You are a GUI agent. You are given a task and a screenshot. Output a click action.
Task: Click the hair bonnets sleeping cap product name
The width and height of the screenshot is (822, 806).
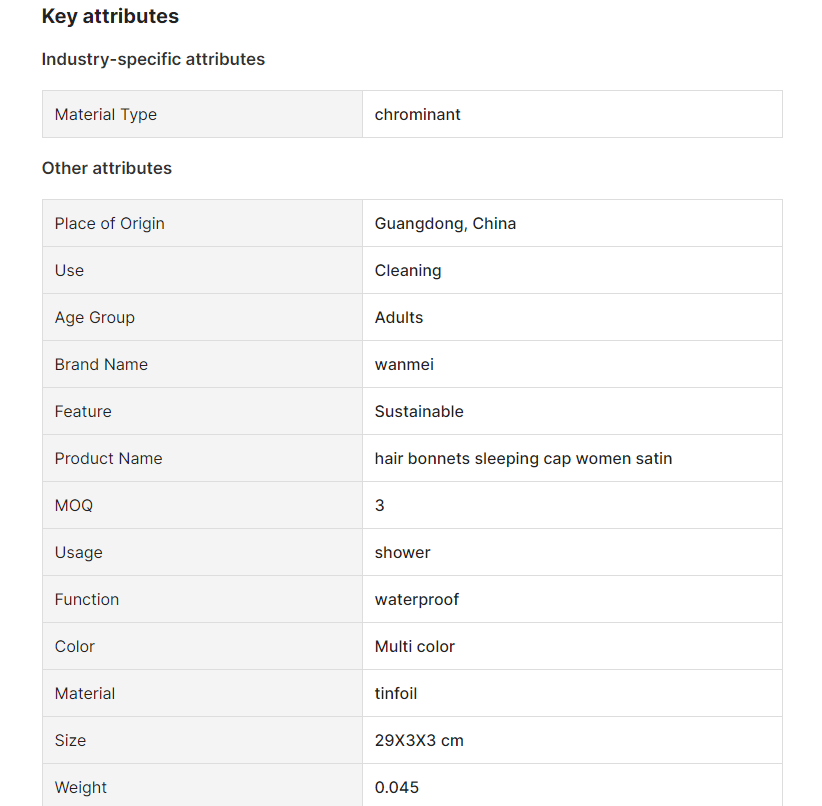pos(523,459)
